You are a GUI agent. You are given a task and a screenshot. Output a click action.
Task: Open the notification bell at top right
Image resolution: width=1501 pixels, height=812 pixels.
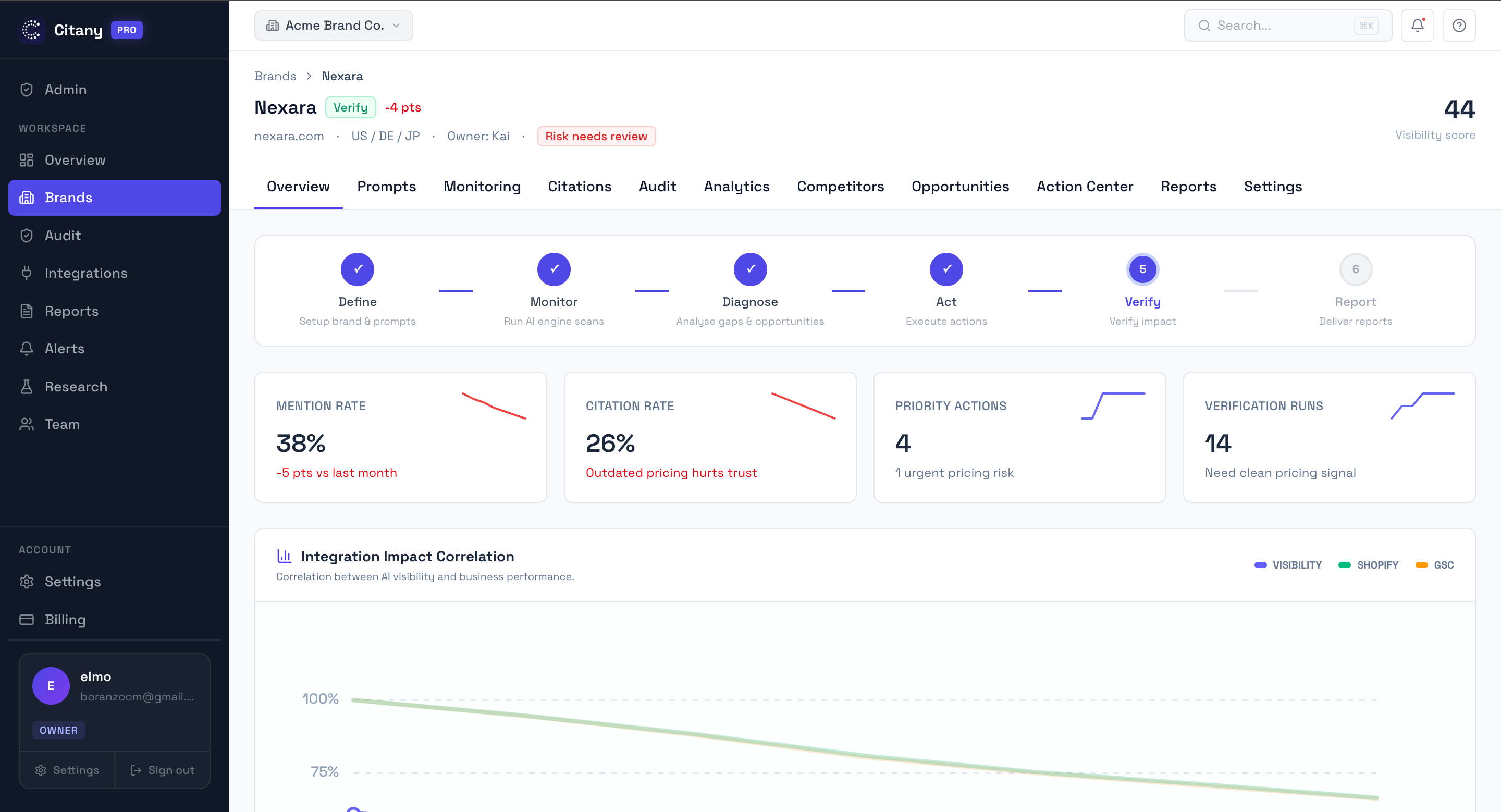[1417, 25]
